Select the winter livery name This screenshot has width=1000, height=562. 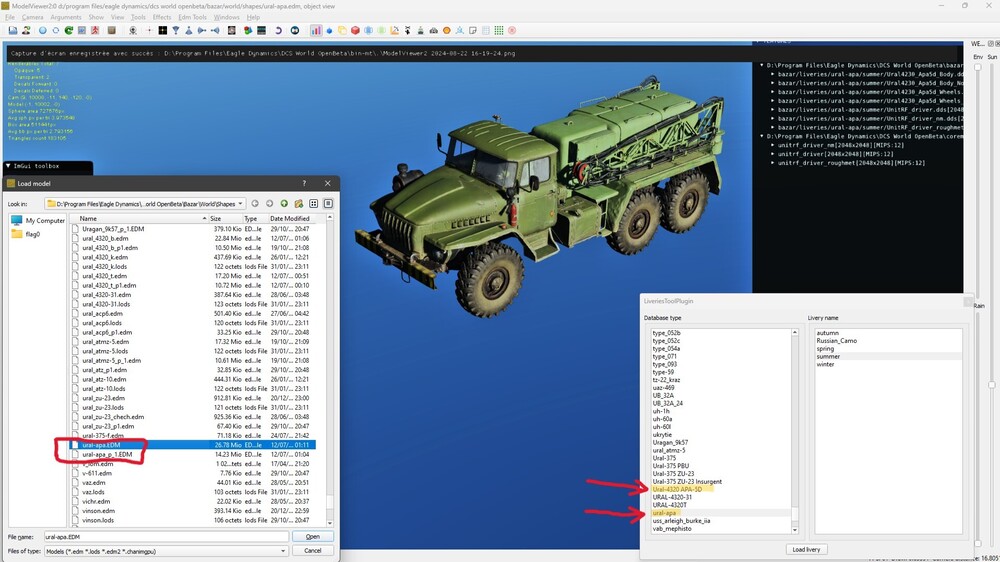(x=826, y=364)
